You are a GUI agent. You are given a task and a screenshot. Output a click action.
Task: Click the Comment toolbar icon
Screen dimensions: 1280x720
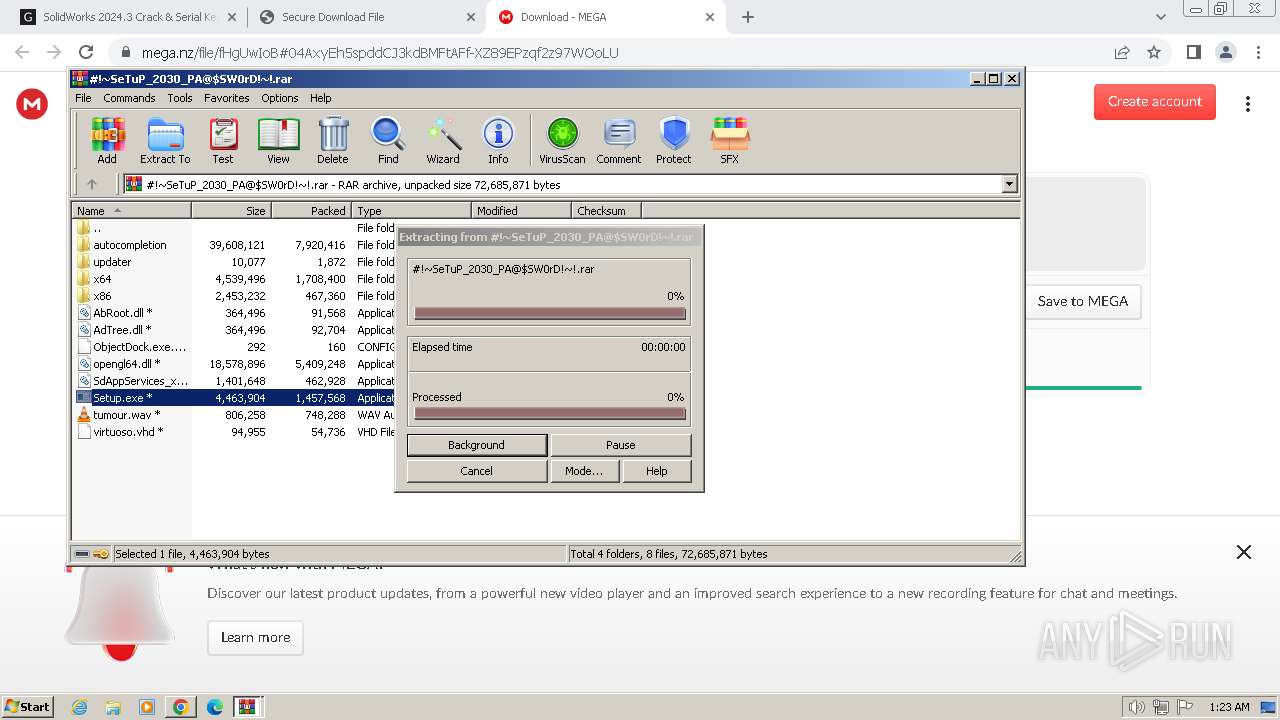(x=619, y=140)
